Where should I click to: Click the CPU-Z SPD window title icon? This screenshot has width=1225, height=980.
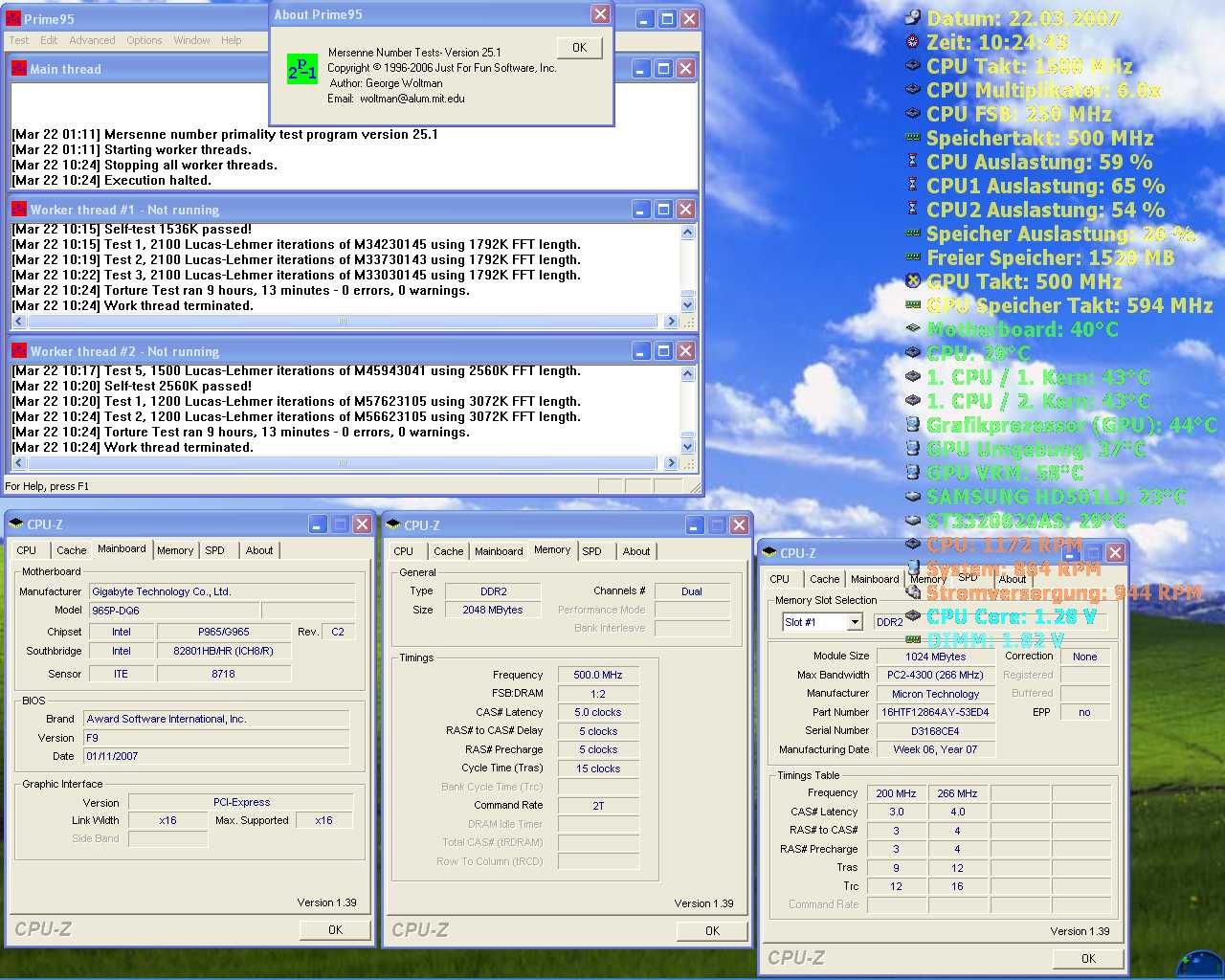[x=769, y=552]
